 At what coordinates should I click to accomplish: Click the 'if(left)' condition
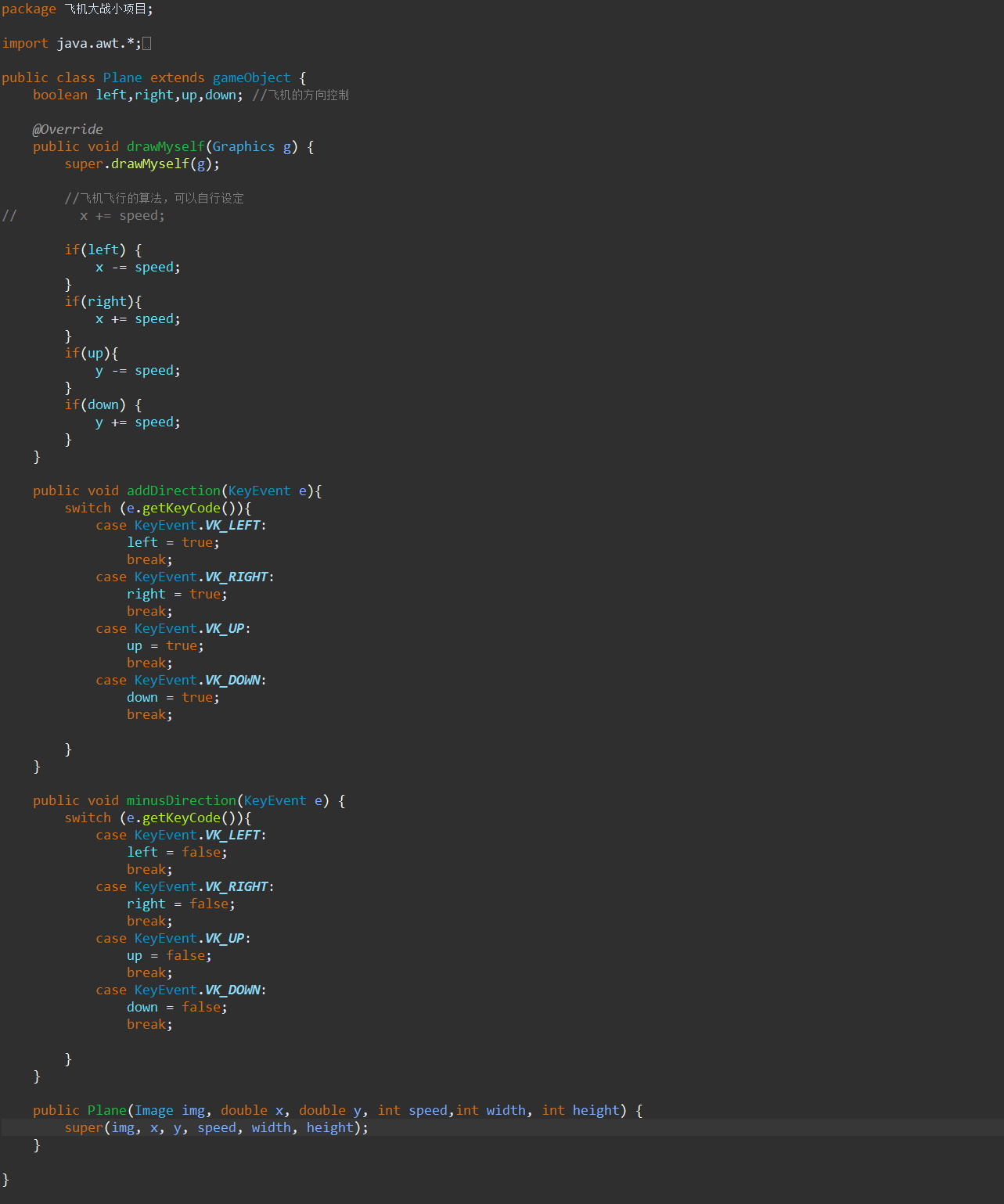[x=95, y=250]
